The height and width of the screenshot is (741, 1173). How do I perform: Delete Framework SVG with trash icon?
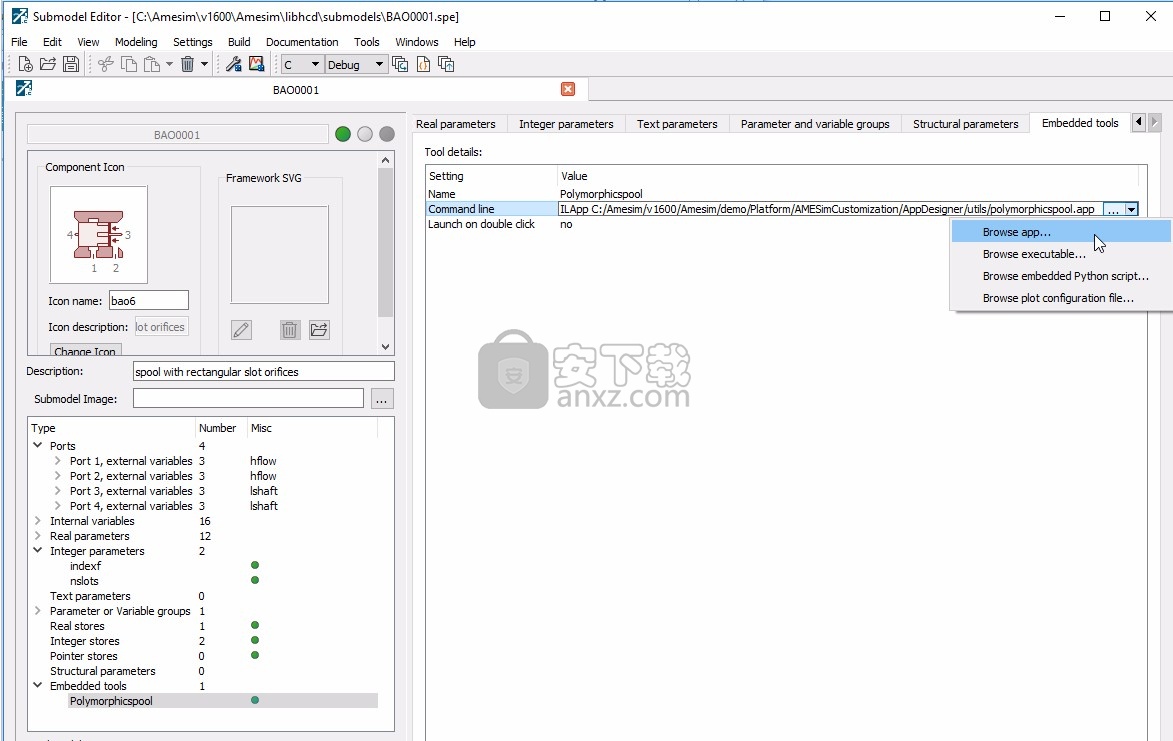[x=290, y=330]
